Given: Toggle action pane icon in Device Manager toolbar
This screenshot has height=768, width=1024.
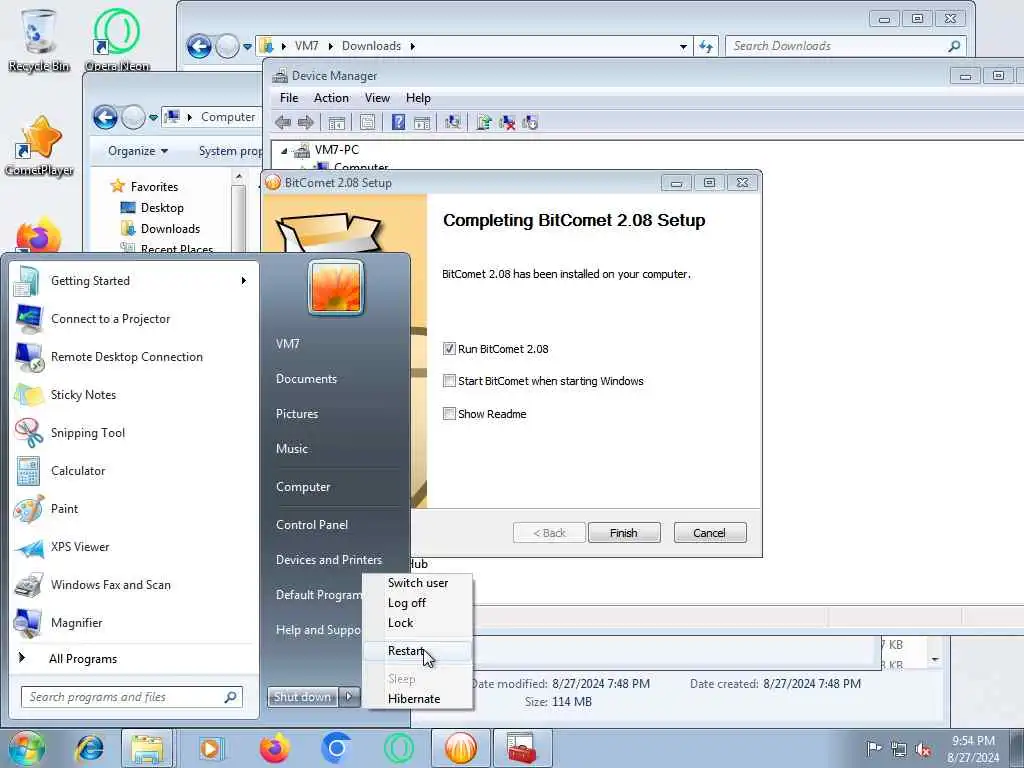Looking at the screenshot, I should click(x=423, y=122).
